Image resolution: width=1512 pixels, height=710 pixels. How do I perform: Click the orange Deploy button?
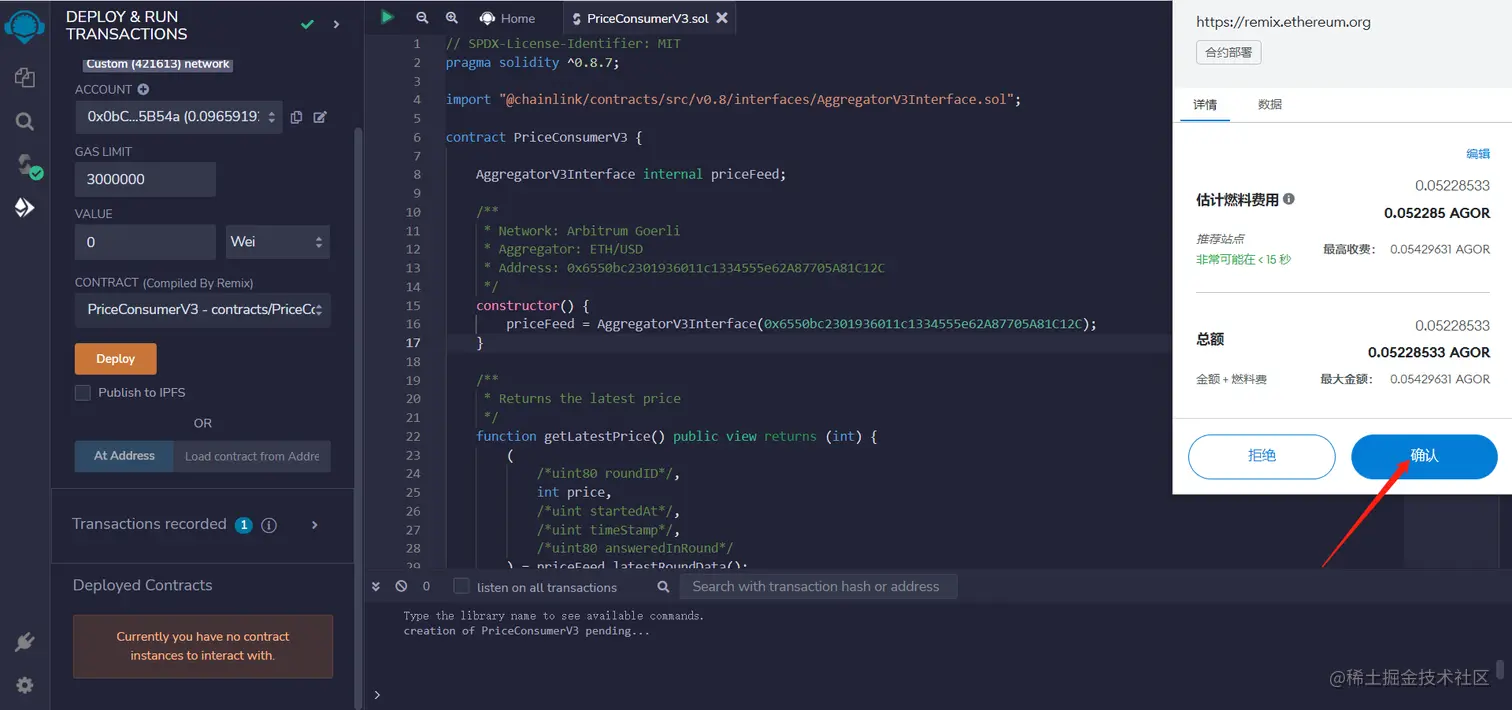[116, 359]
